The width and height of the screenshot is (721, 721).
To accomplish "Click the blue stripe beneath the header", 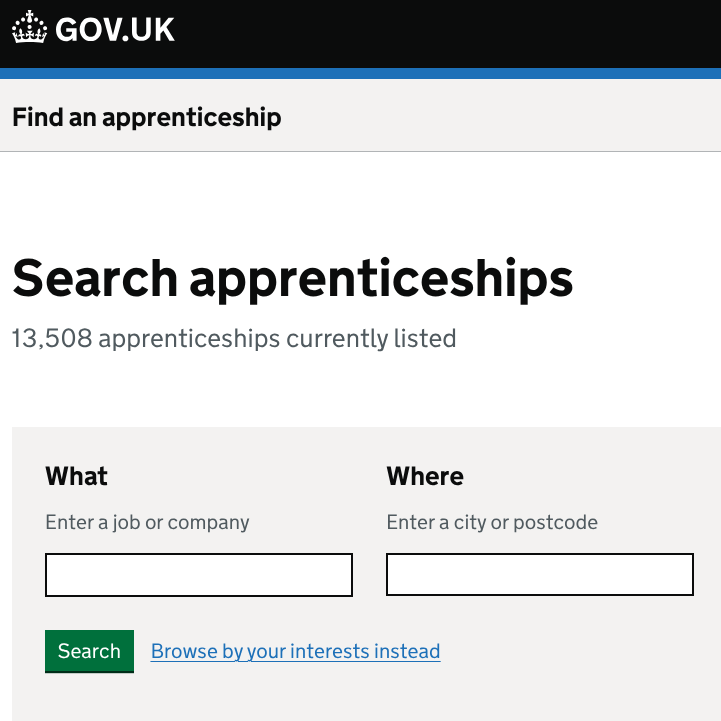I will [360, 73].
